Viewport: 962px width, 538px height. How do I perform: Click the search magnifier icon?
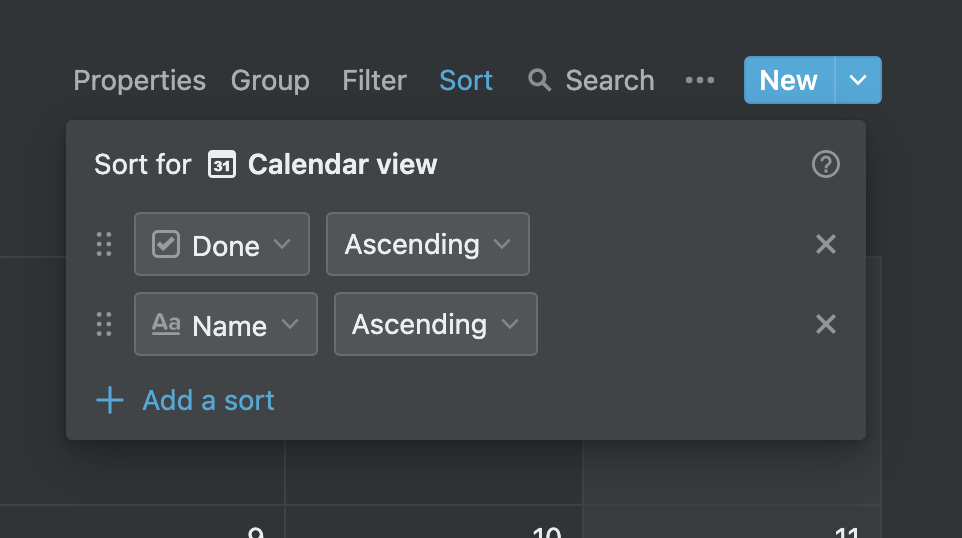click(x=539, y=80)
